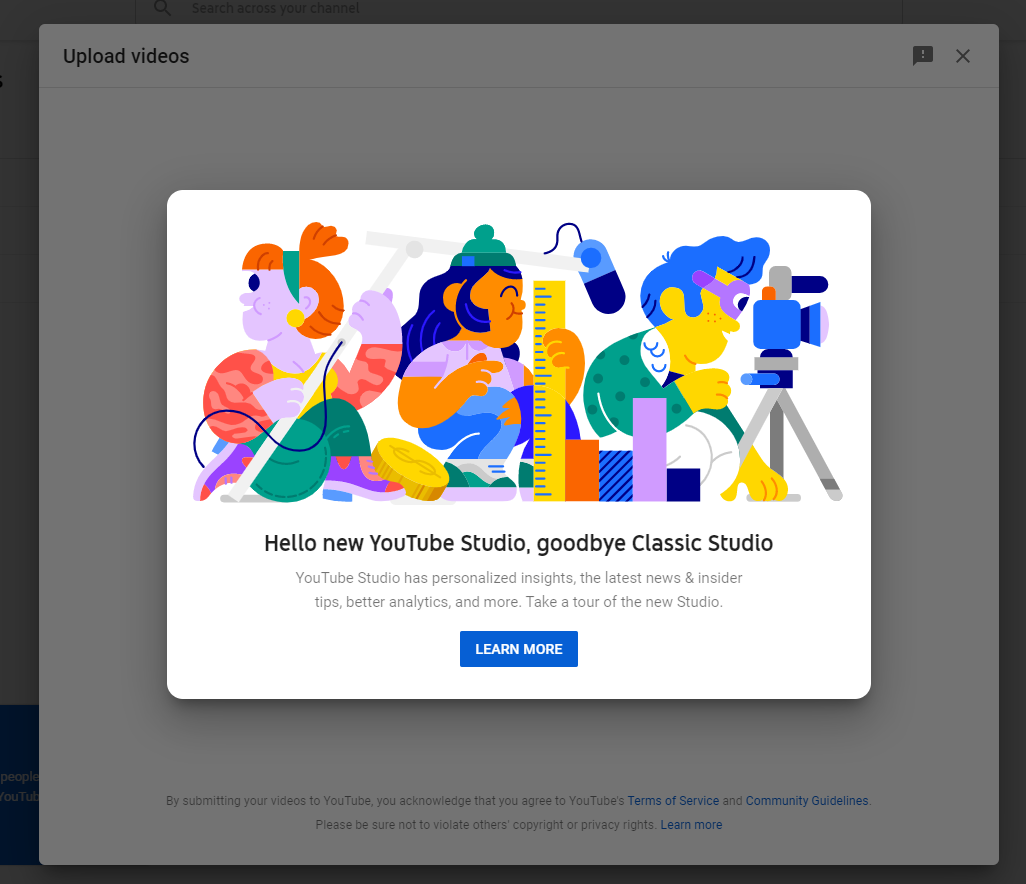Click the YouTube Studio description paragraph

click(518, 590)
